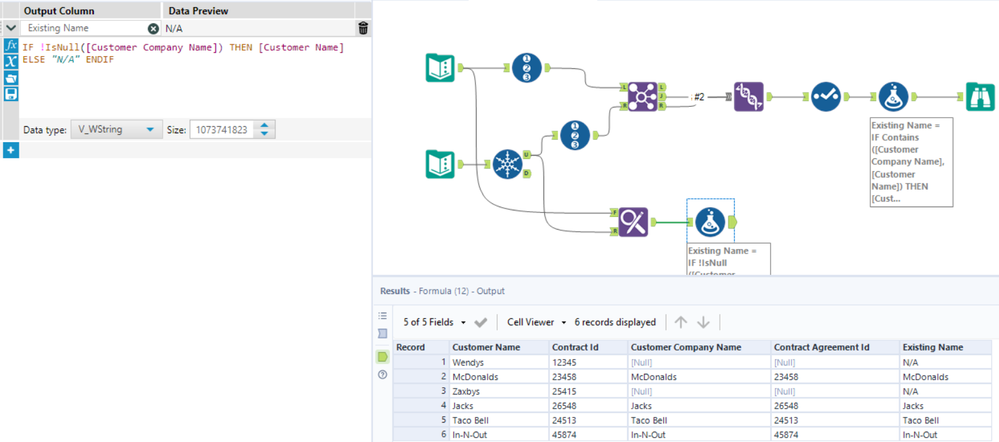
Task: Open recent and saved expressions folder icon
Action: 11,78
